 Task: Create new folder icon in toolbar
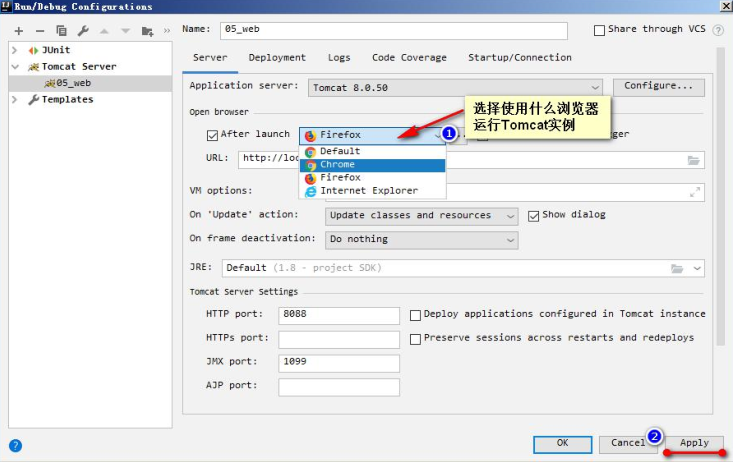147,31
